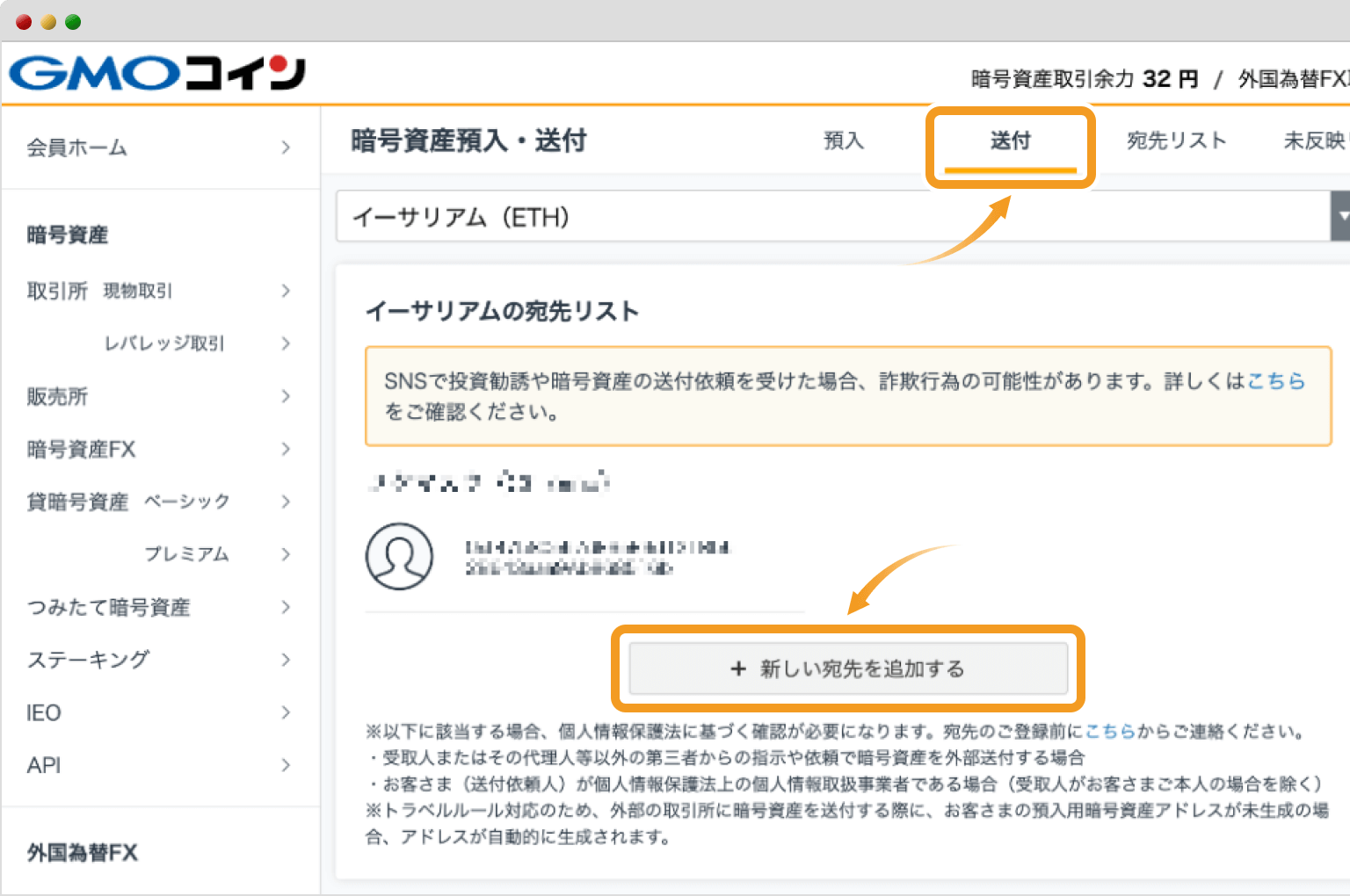This screenshot has width=1350, height=896.
Task: Select the registered destination address entry
Action: [x=584, y=557]
